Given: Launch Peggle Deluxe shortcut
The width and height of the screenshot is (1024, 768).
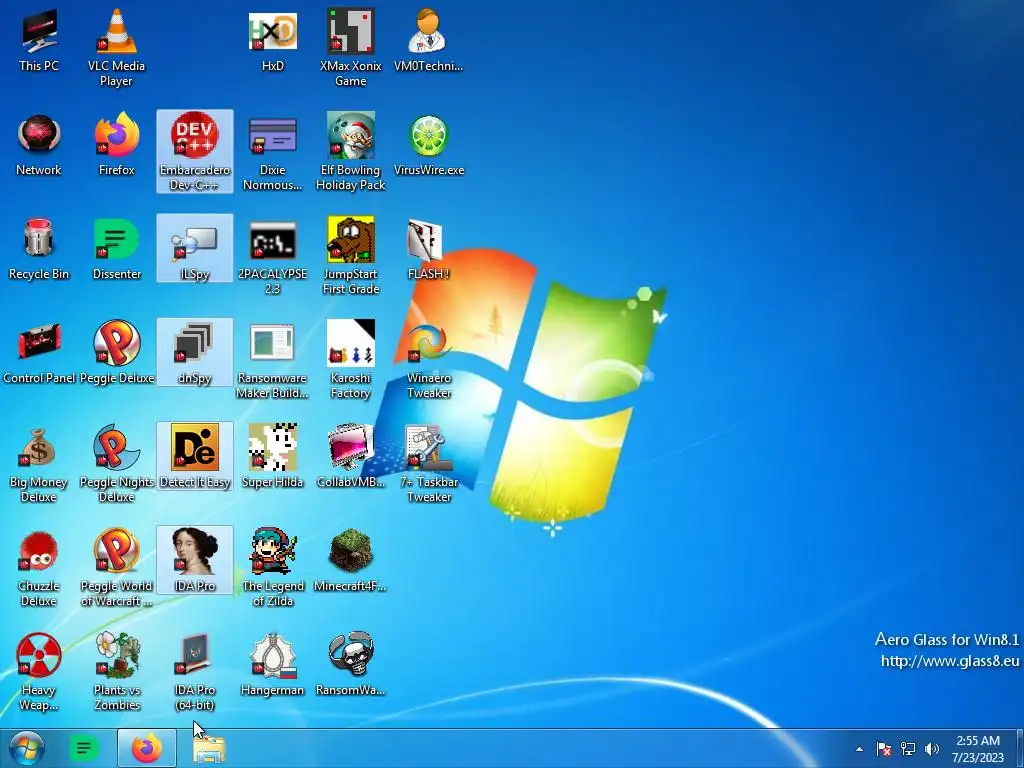Looking at the screenshot, I should coord(116,353).
